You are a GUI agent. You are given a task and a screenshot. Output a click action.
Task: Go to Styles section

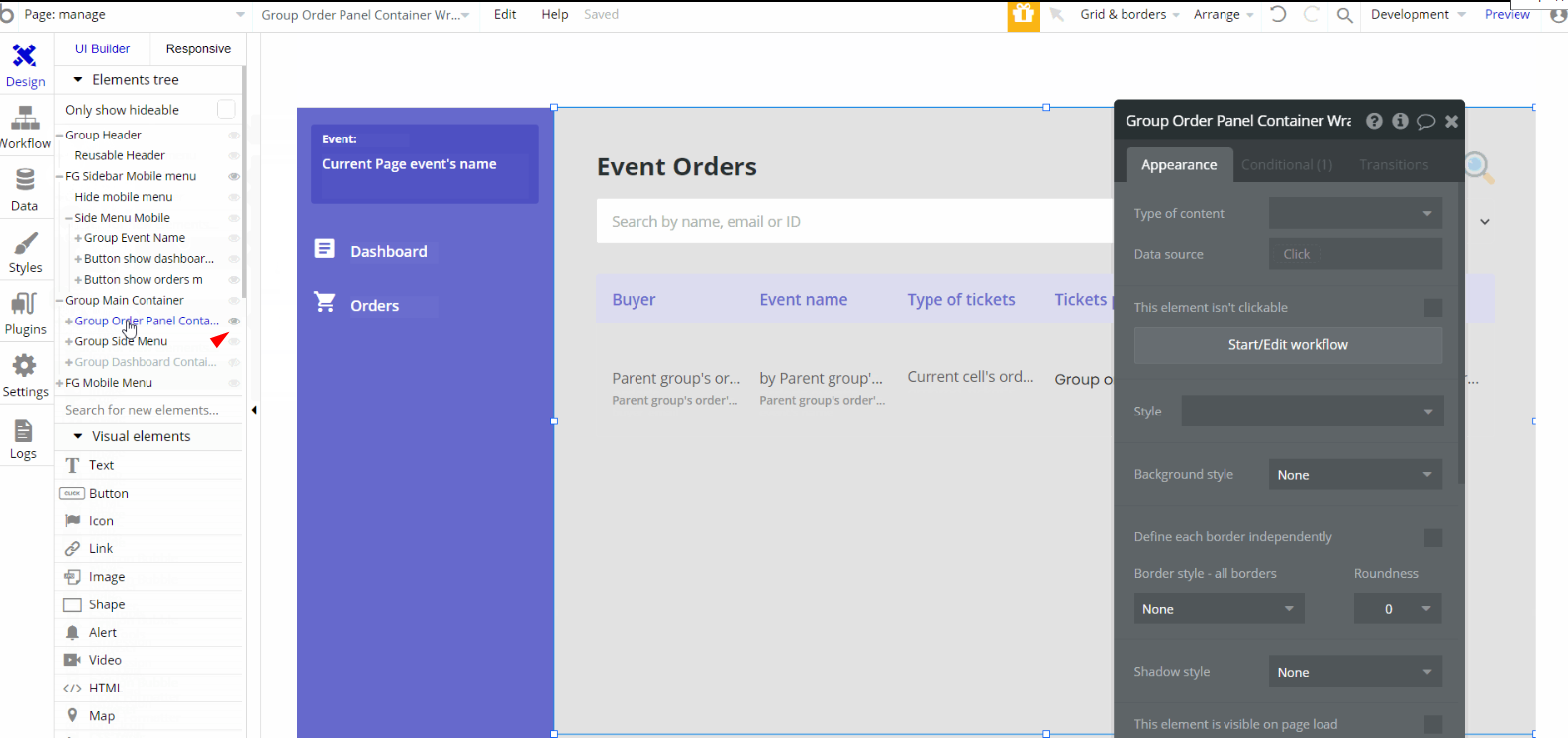[25, 252]
